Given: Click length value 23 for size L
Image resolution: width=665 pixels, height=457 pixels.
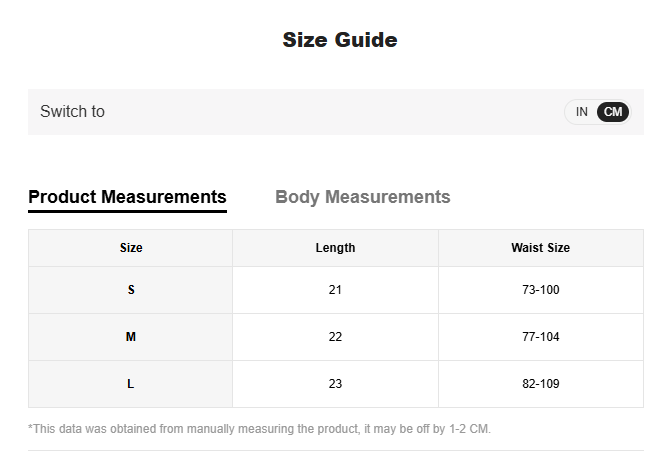Looking at the screenshot, I should click(x=335, y=384).
